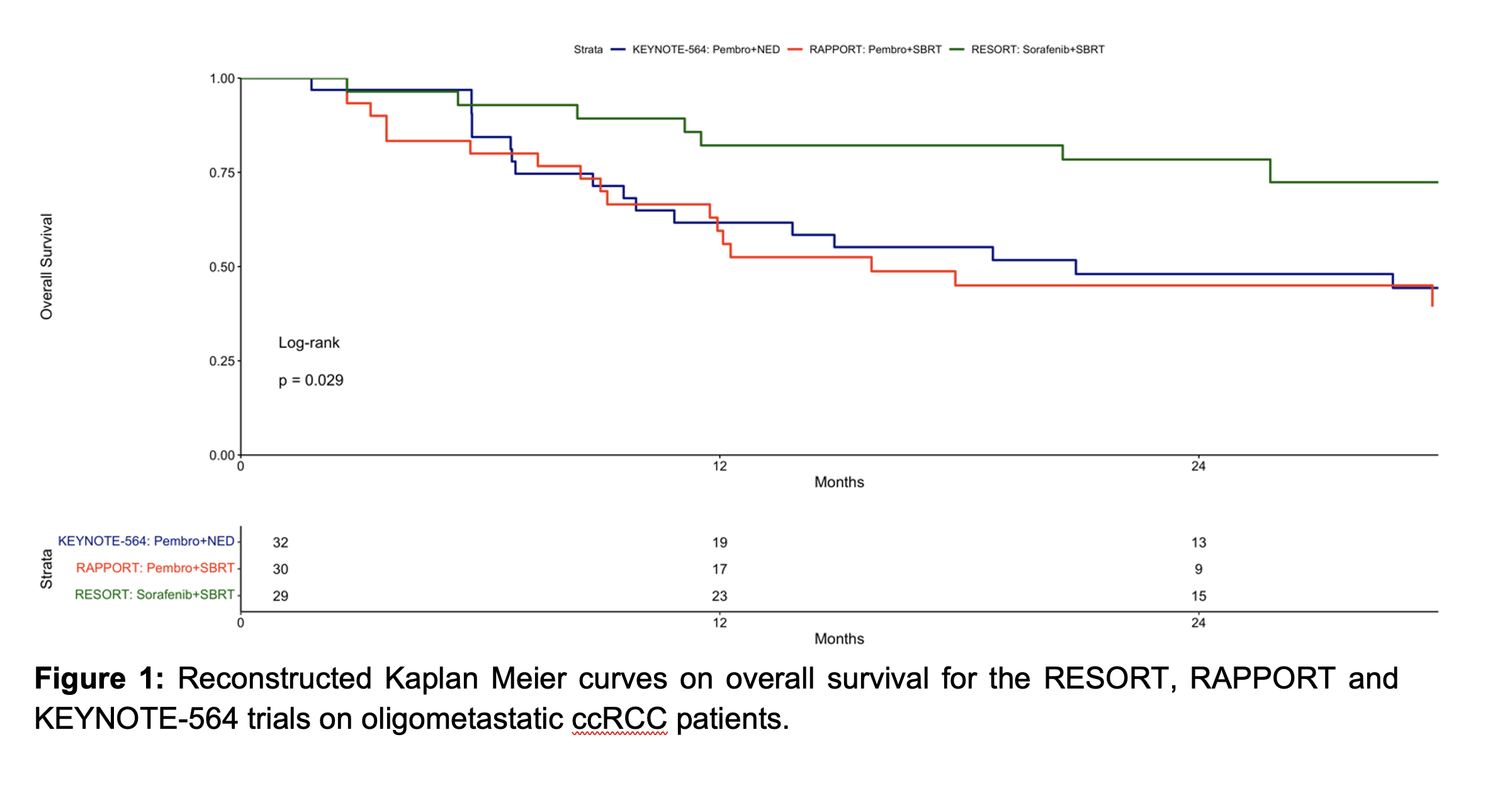The width and height of the screenshot is (1512, 788).
Task: Click the 'Strata' legend title
Action: [x=588, y=50]
